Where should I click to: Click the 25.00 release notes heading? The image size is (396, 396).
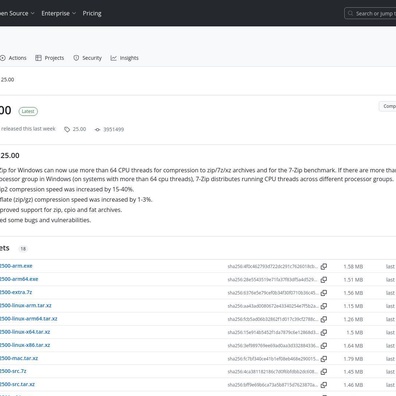[10, 156]
